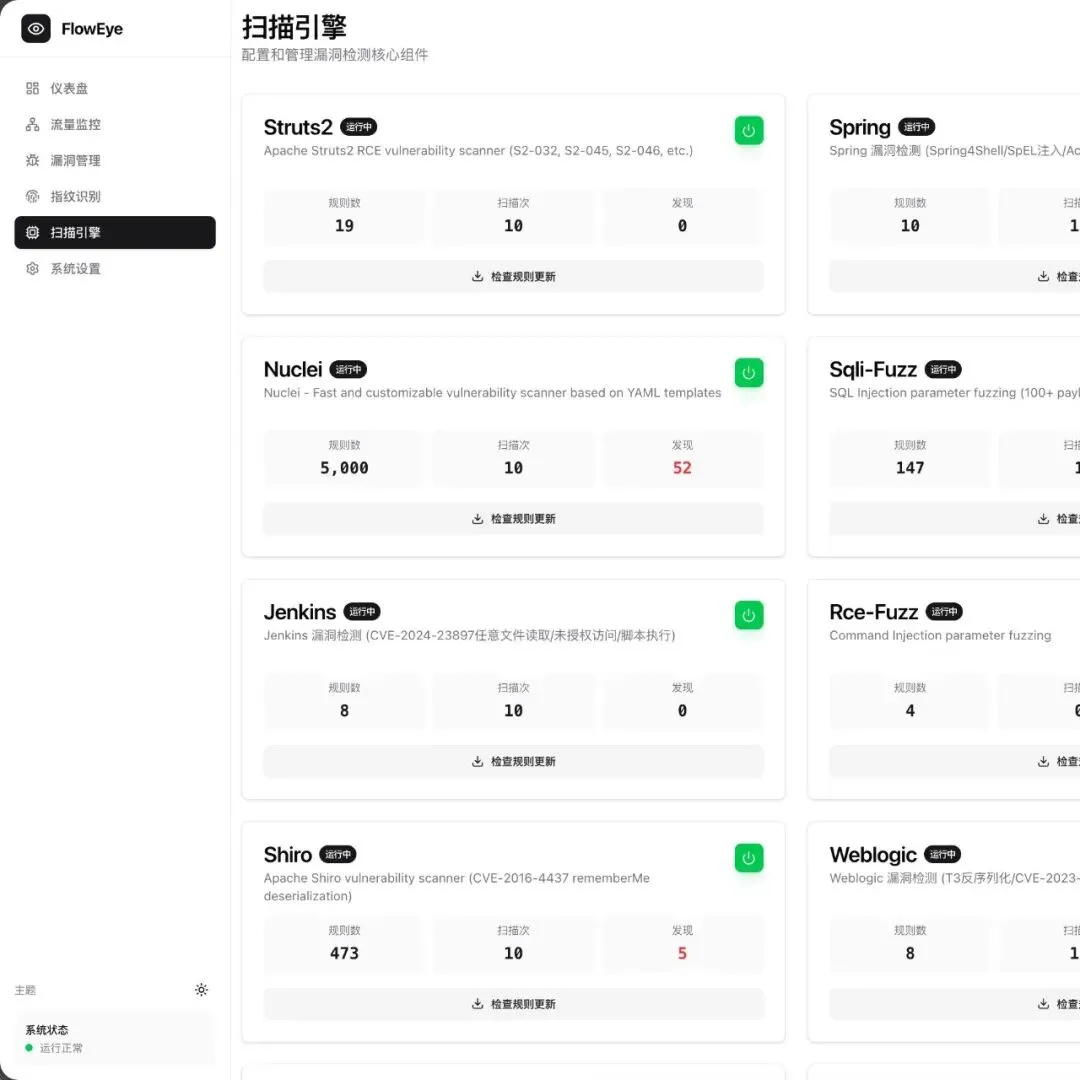Click Nuclei's red findings value 52
Image resolution: width=1080 pixels, height=1080 pixels.
pos(682,468)
